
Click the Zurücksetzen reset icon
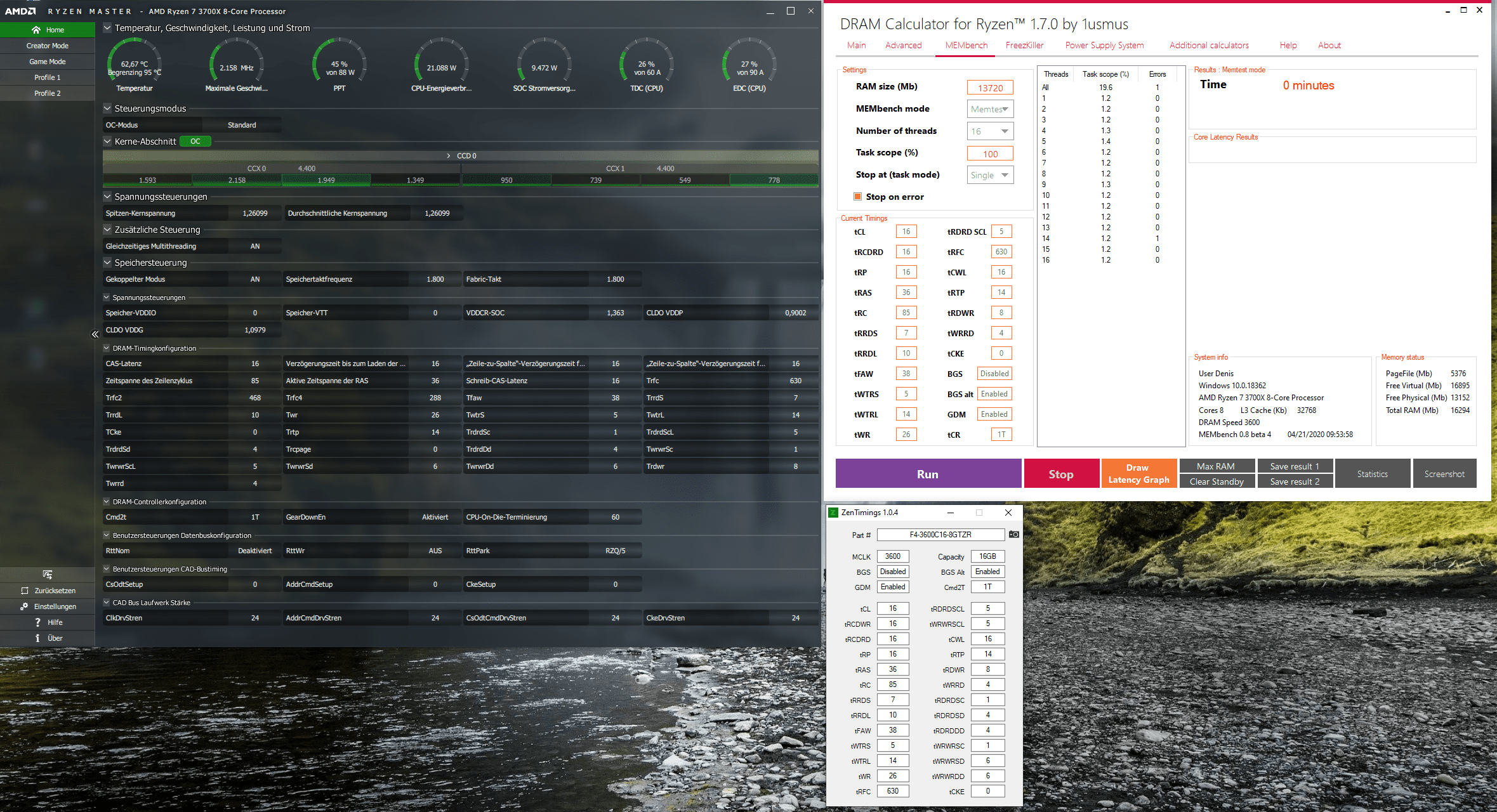25,591
